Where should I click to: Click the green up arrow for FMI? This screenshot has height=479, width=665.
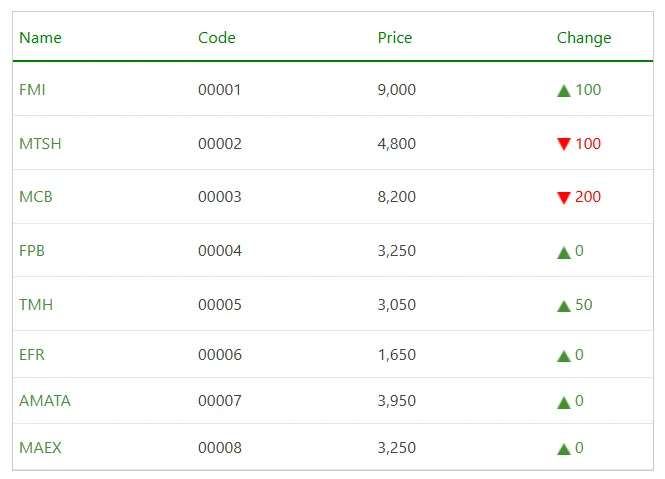pyautogui.click(x=564, y=91)
